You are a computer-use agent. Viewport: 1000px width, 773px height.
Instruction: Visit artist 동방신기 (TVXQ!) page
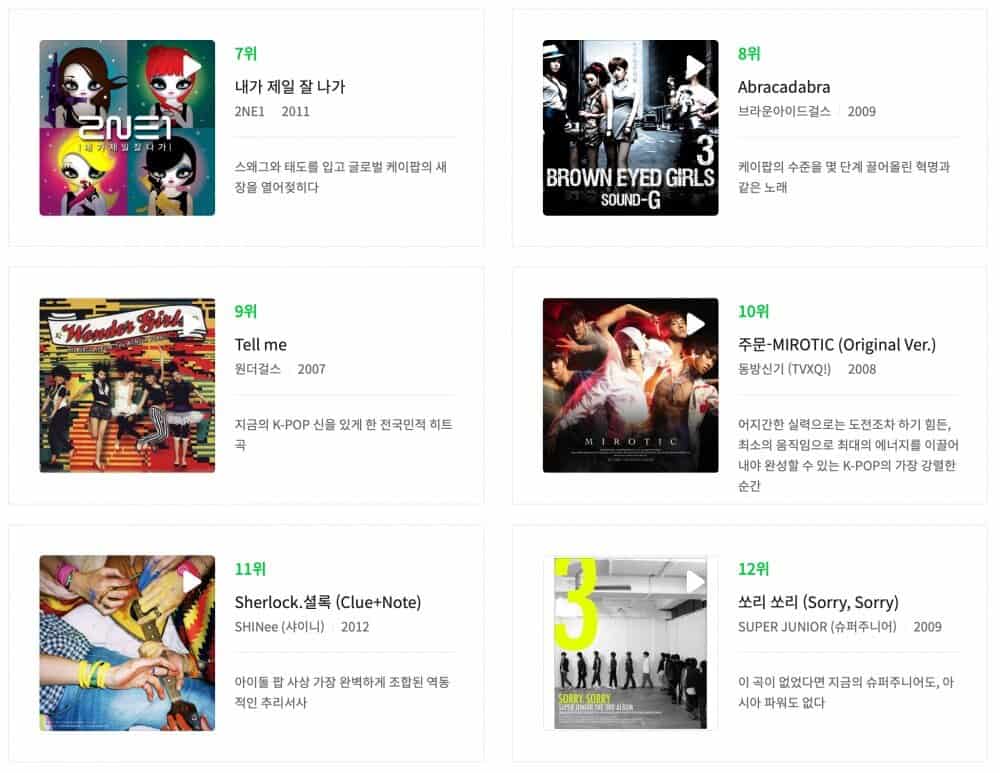(x=784, y=369)
